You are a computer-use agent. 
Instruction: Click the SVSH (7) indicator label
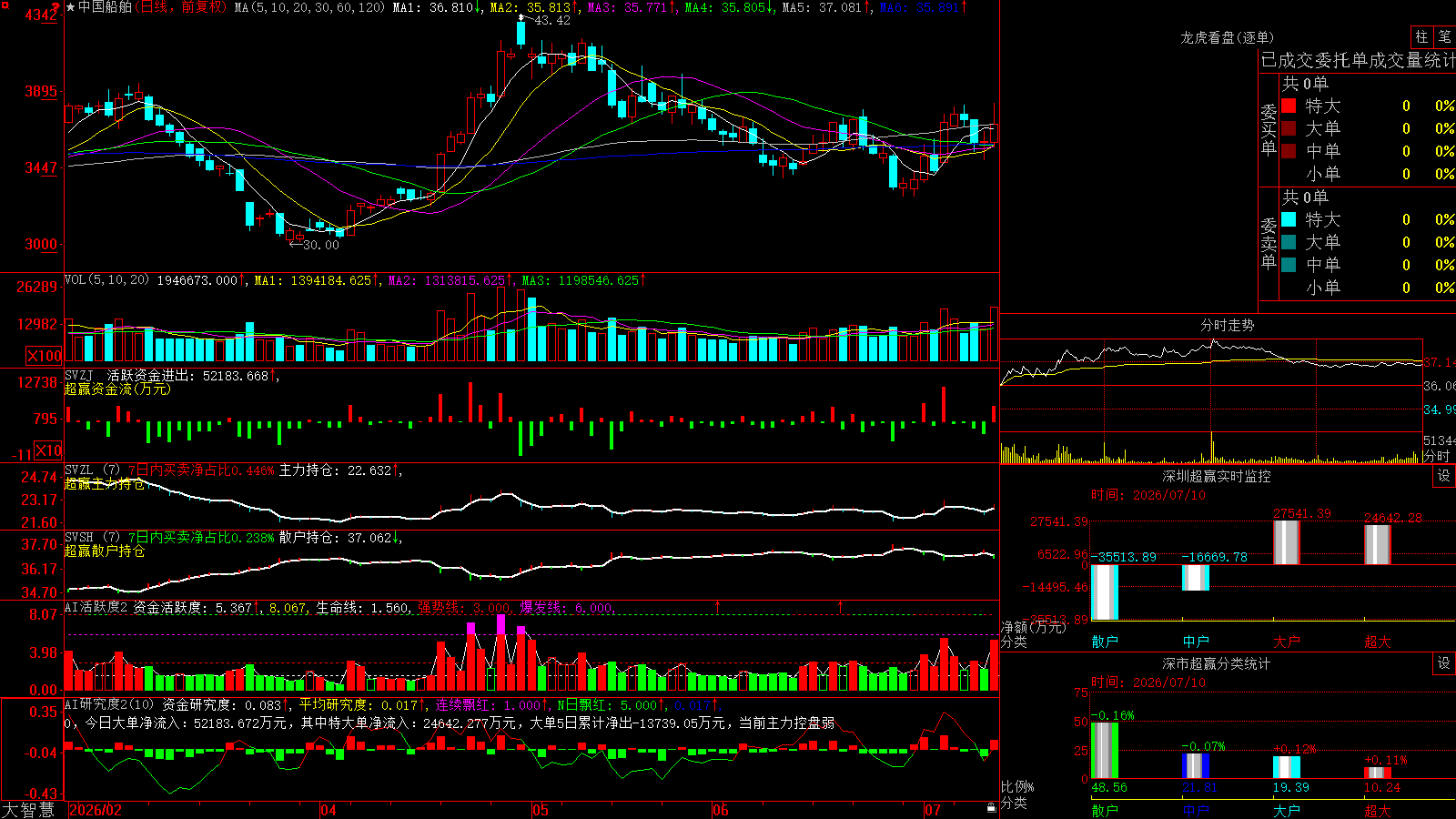point(92,538)
